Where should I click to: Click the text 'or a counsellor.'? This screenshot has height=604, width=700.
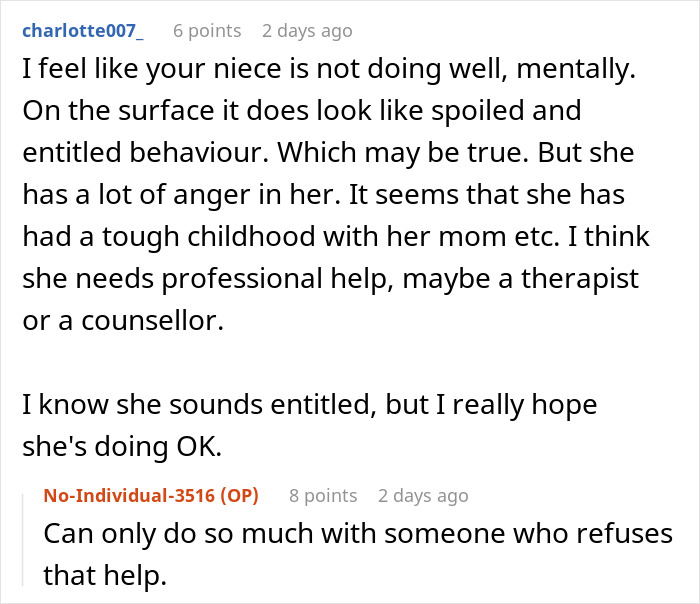tap(123, 321)
